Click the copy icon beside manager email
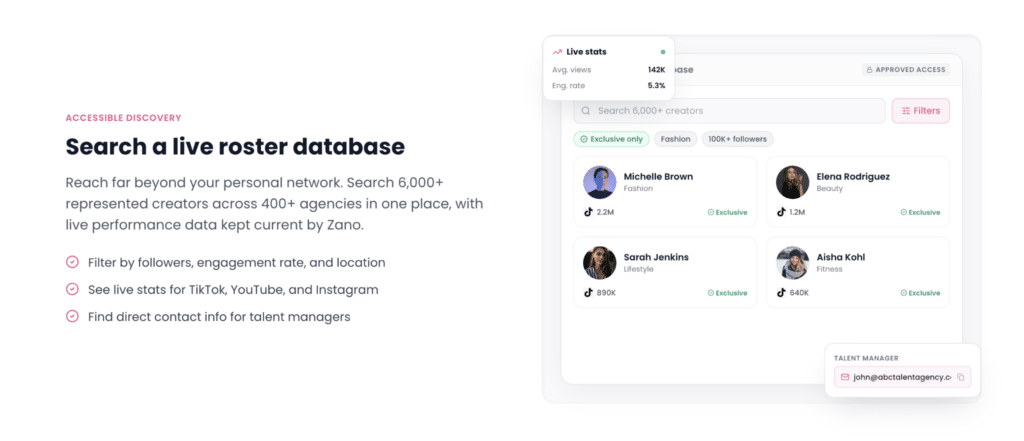Image resolution: width=1024 pixels, height=441 pixels. pyautogui.click(x=961, y=377)
